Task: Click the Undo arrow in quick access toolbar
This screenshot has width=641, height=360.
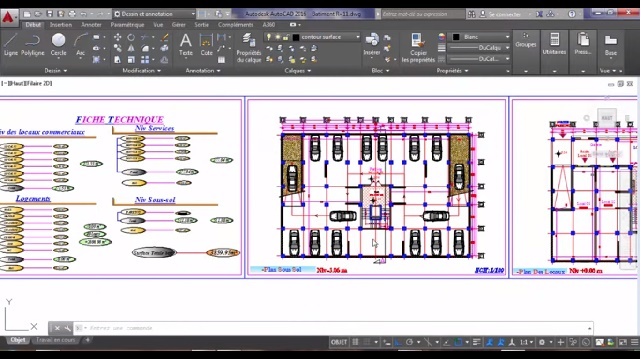Action: pyautogui.click(x=83, y=14)
